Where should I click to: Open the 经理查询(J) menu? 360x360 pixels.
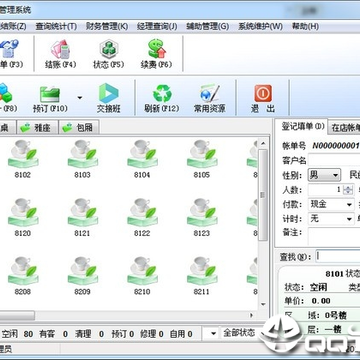click(x=157, y=26)
